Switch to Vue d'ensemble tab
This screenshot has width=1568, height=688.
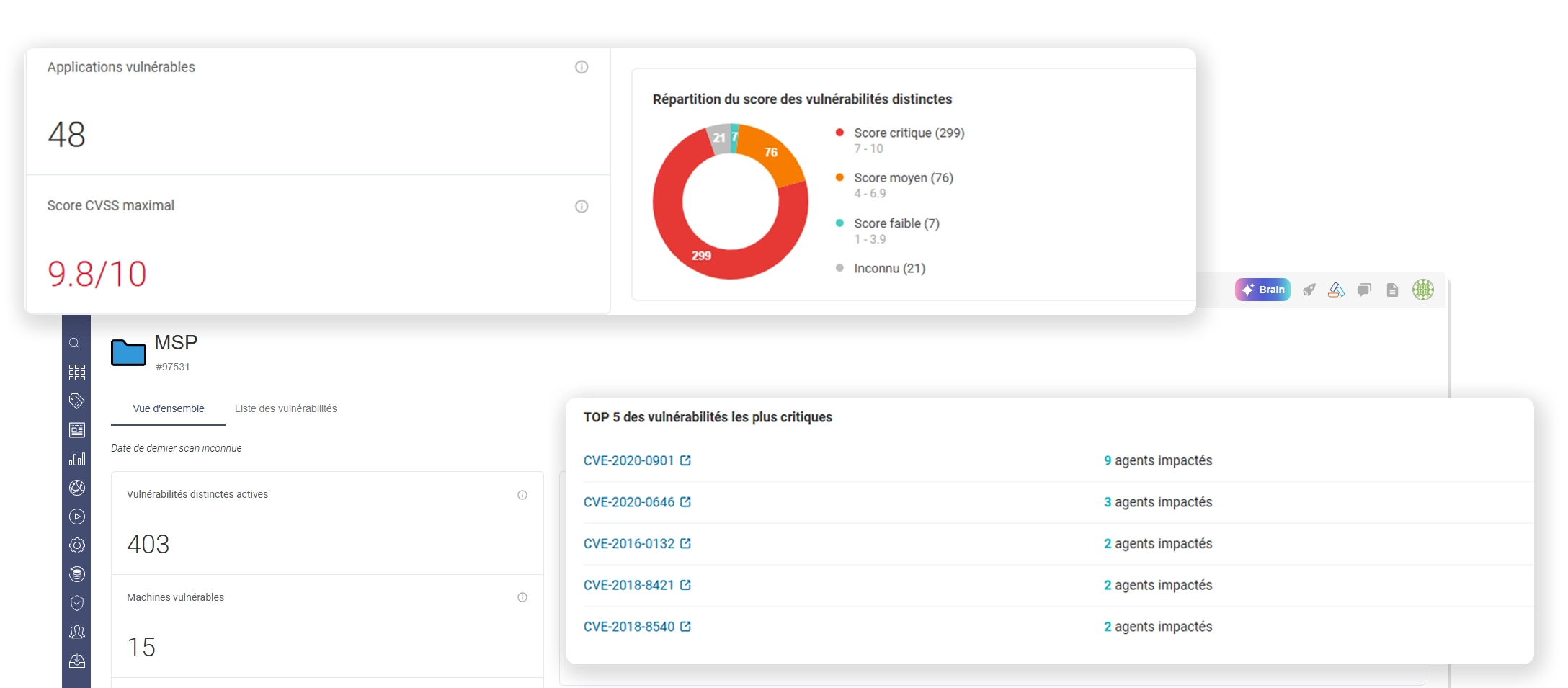point(169,408)
